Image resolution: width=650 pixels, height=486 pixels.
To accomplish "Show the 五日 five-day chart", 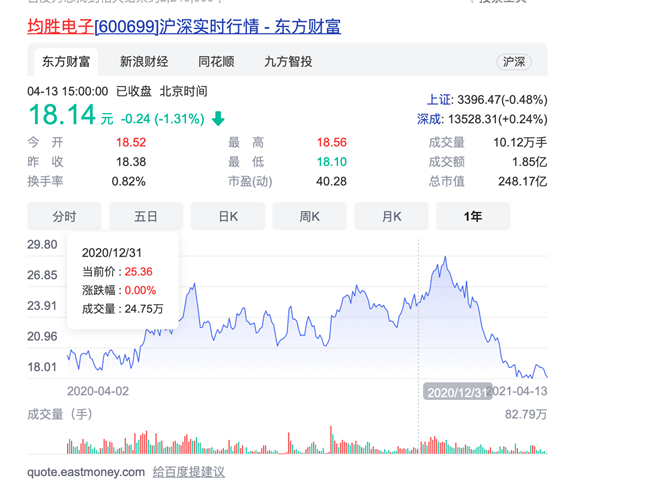I will coord(146,216).
